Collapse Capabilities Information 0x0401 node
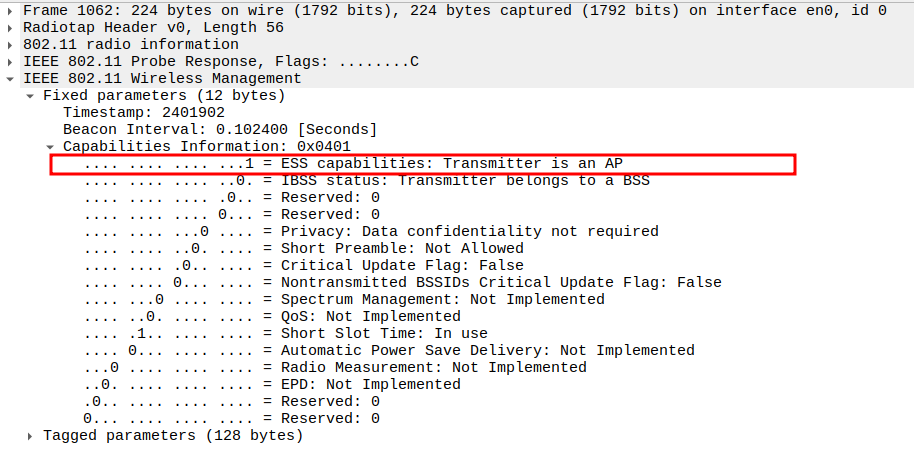Screen dimensions: 914x449 point(51,147)
